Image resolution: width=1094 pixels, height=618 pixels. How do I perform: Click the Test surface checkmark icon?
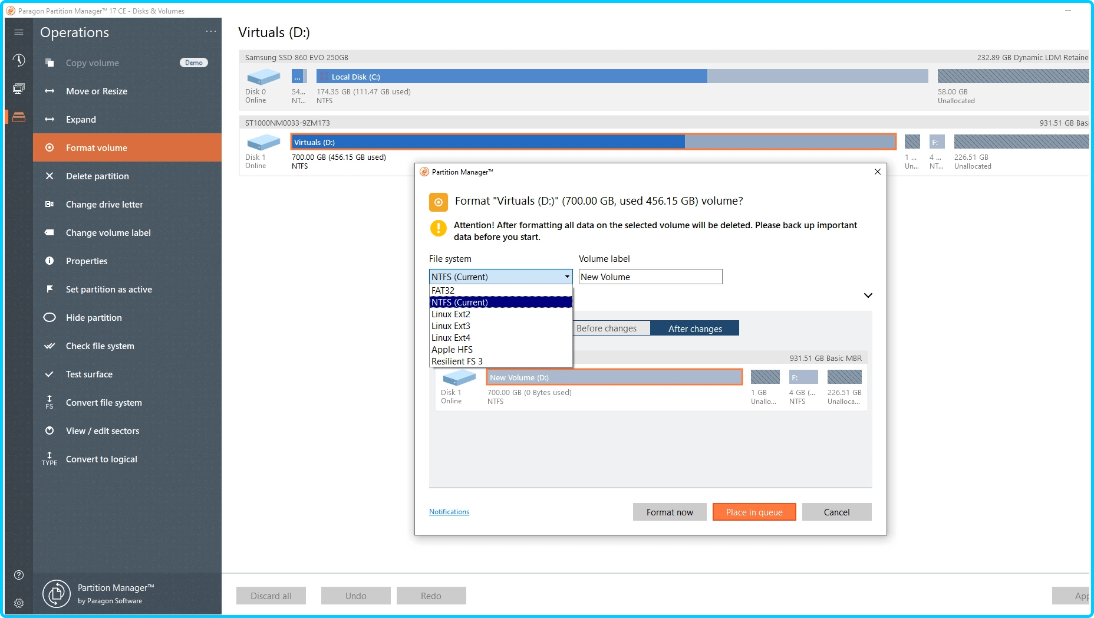click(49, 374)
